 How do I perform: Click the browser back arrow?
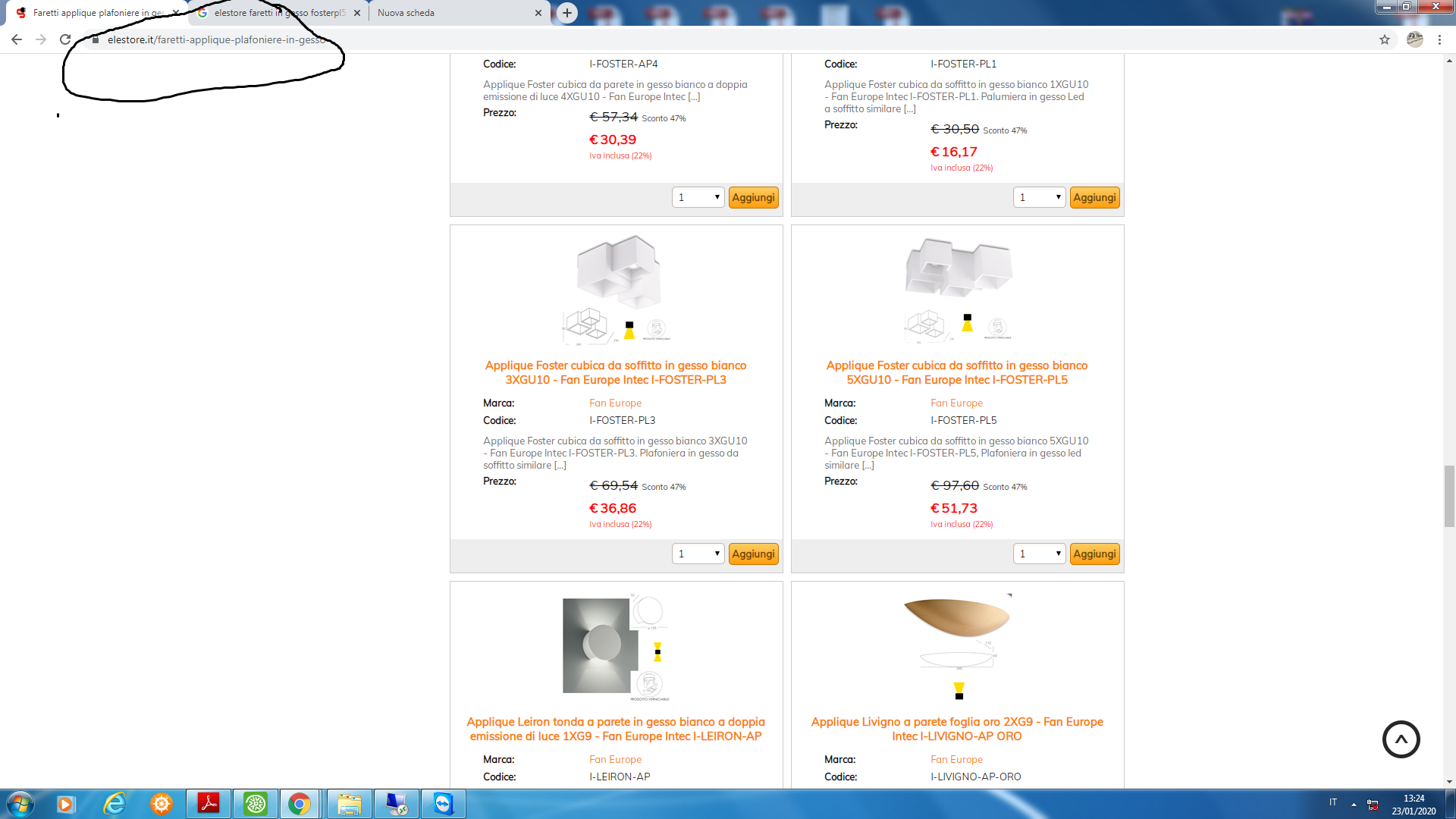click(x=17, y=39)
